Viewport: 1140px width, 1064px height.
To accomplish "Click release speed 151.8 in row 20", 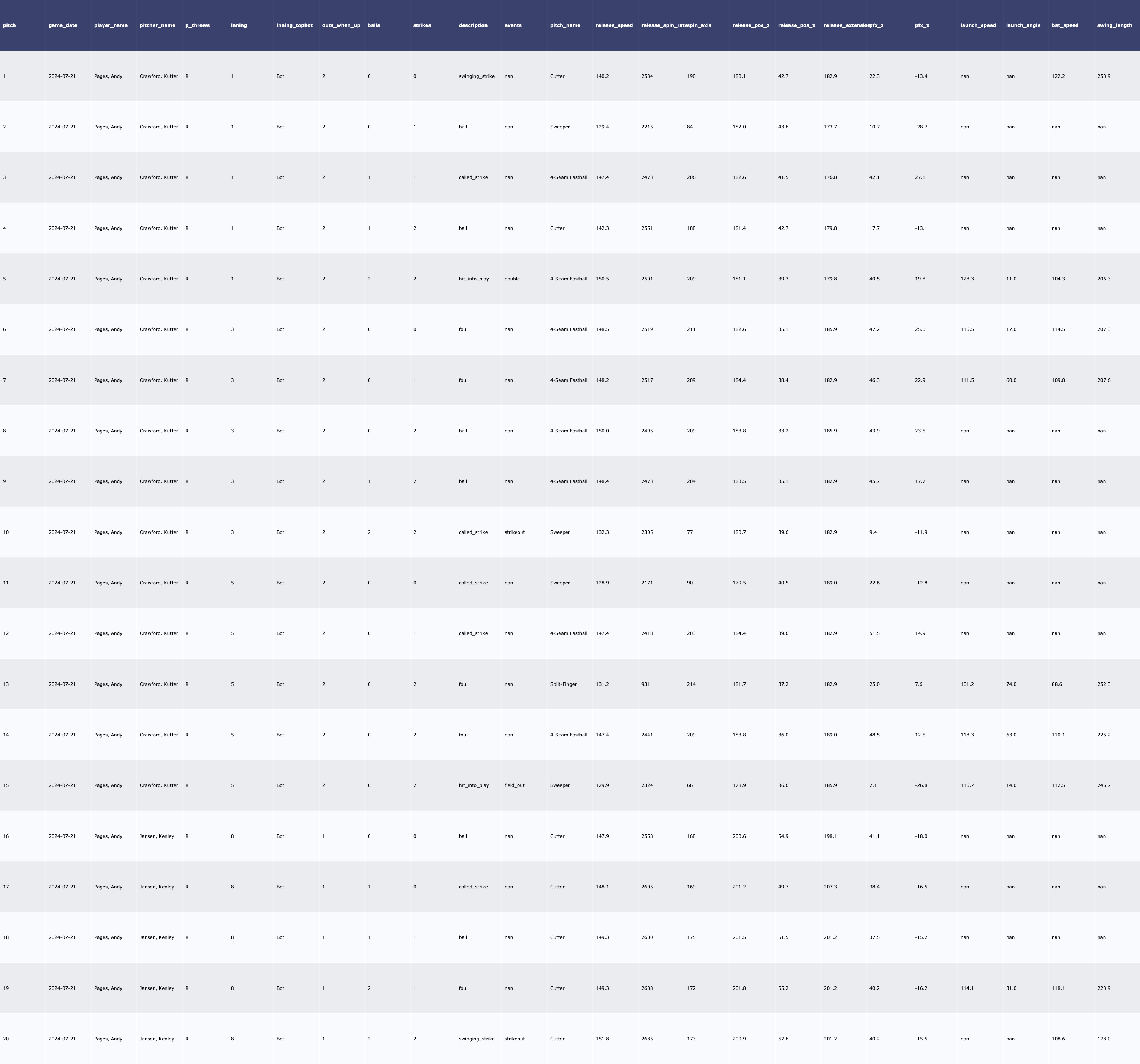I will point(602,1039).
